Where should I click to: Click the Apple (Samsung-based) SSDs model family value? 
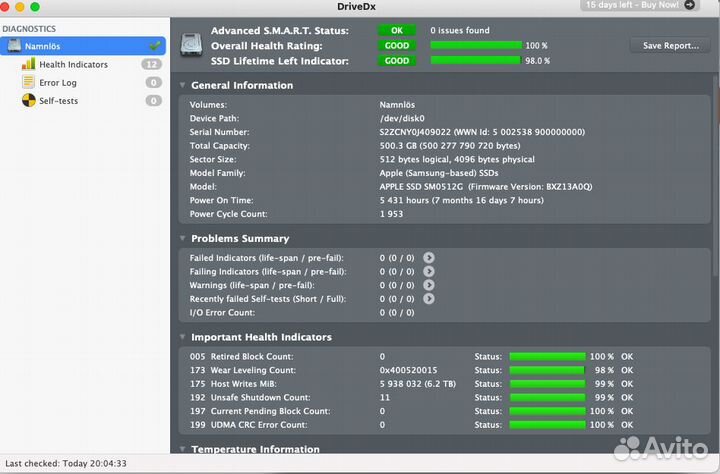439,173
